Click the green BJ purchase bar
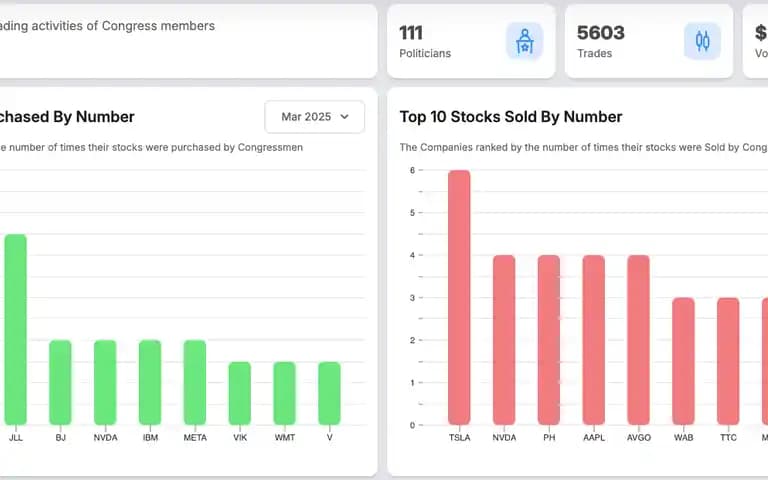 pyautogui.click(x=60, y=383)
